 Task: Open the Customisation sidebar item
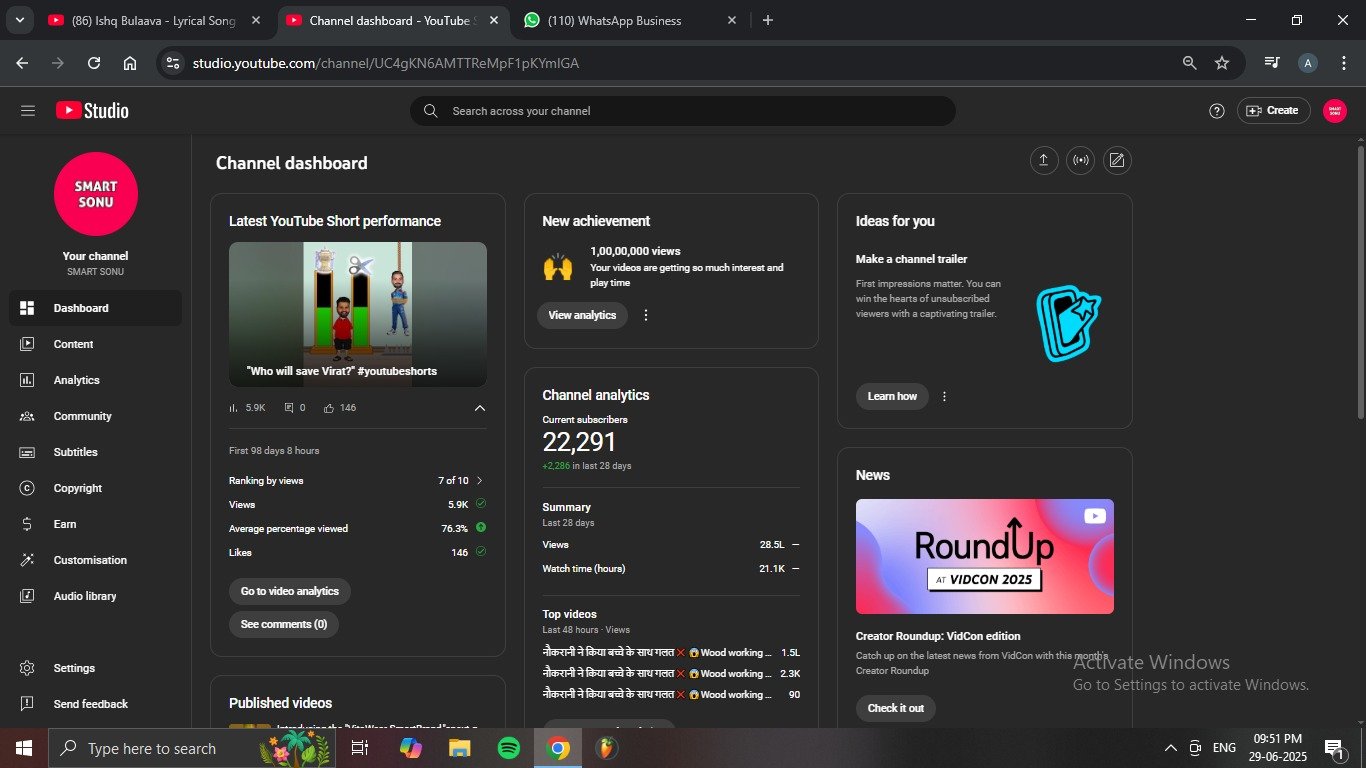click(95, 560)
